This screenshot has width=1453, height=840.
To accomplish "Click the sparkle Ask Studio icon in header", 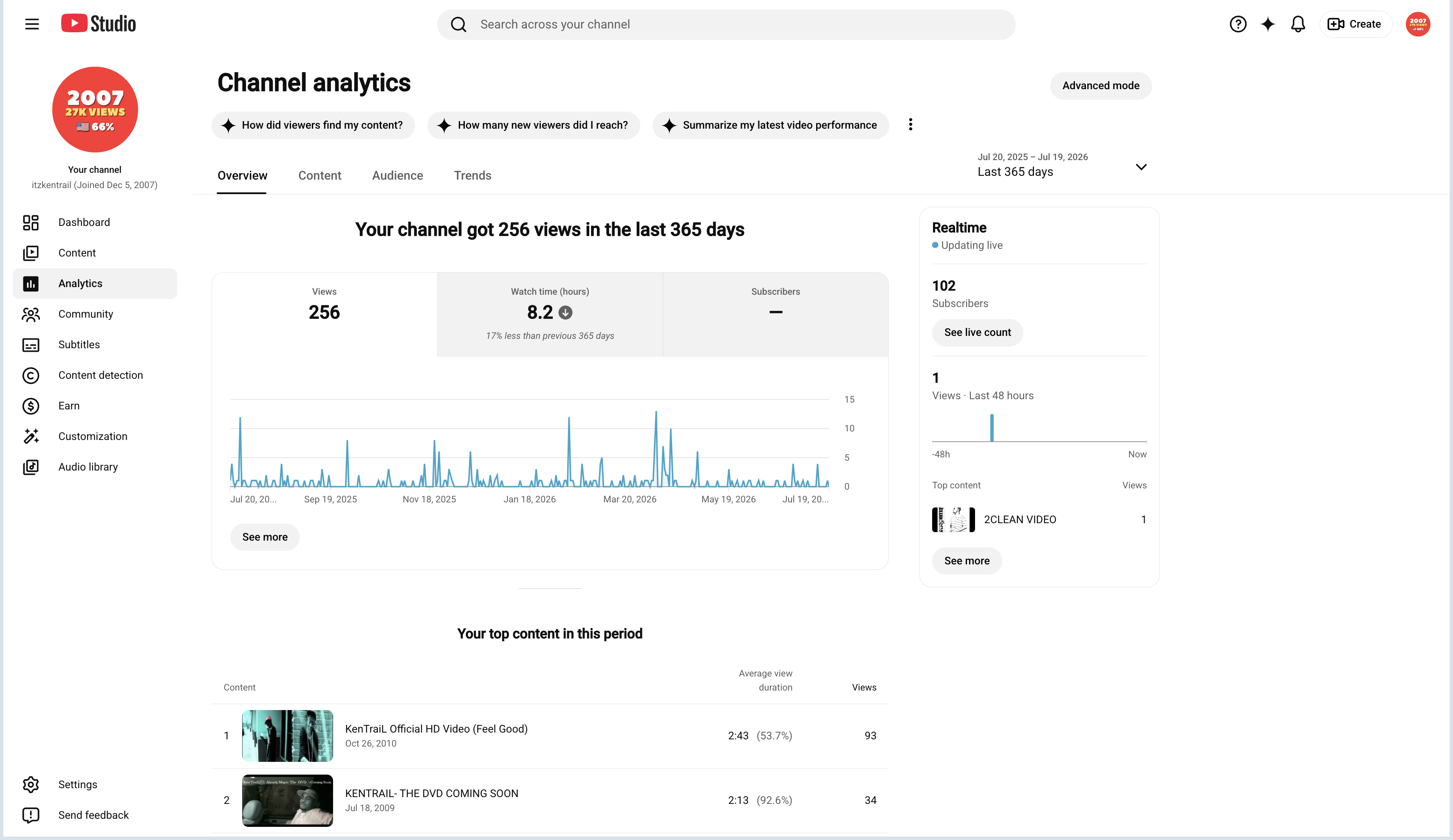I will [1267, 24].
